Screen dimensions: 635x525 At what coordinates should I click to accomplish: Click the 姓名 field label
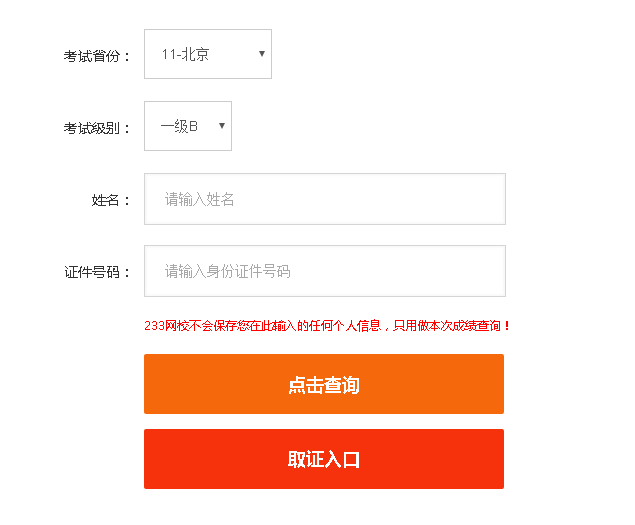[111, 200]
